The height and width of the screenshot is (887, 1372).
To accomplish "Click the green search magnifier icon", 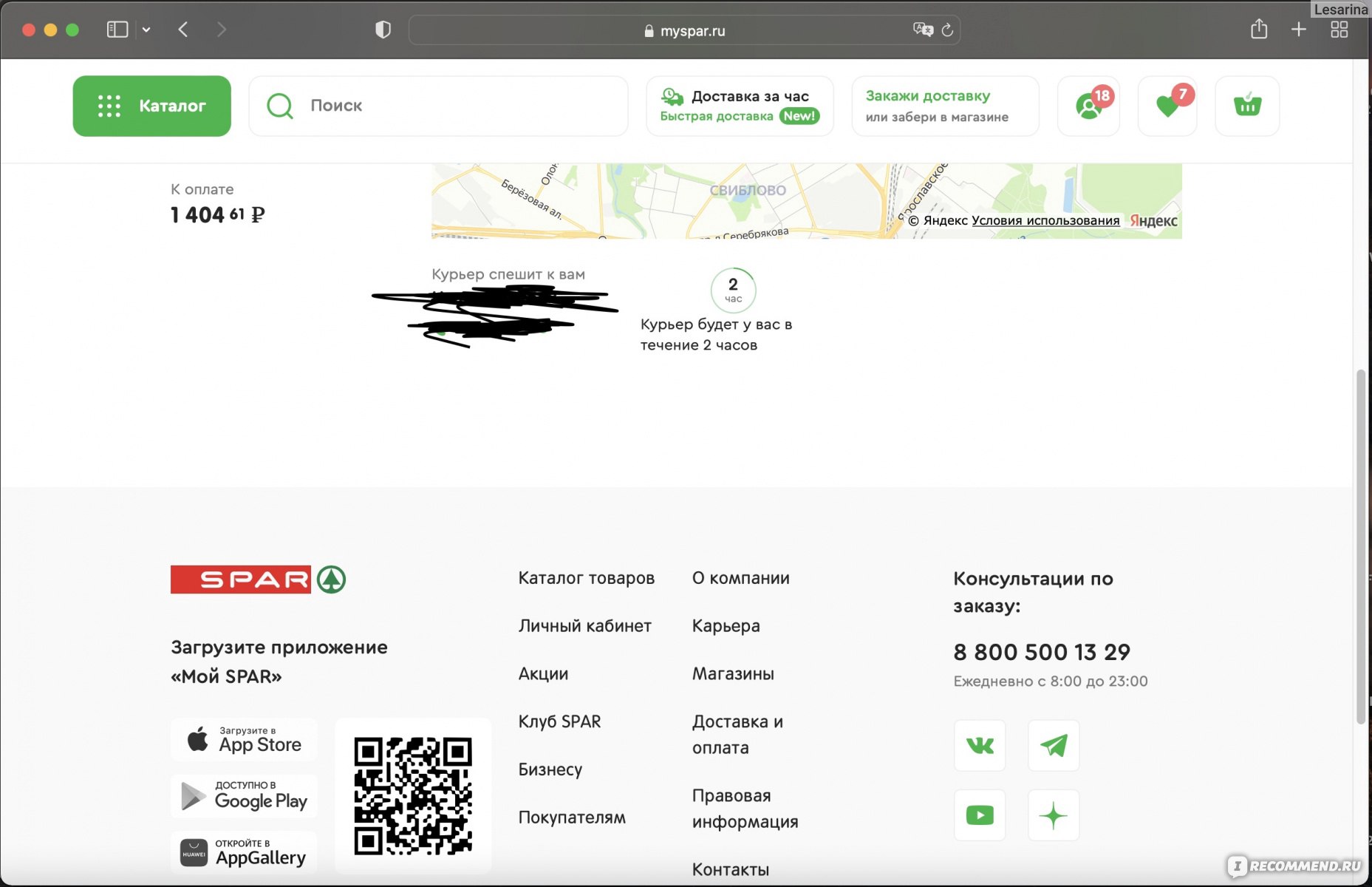I will 280,106.
